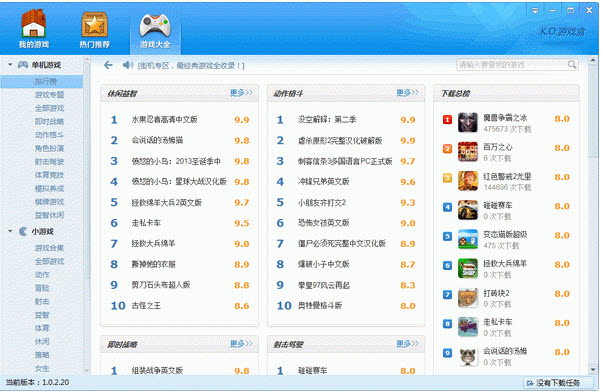Open 更多 for 即时战略 list
The height and width of the screenshot is (392, 602).
tap(241, 344)
